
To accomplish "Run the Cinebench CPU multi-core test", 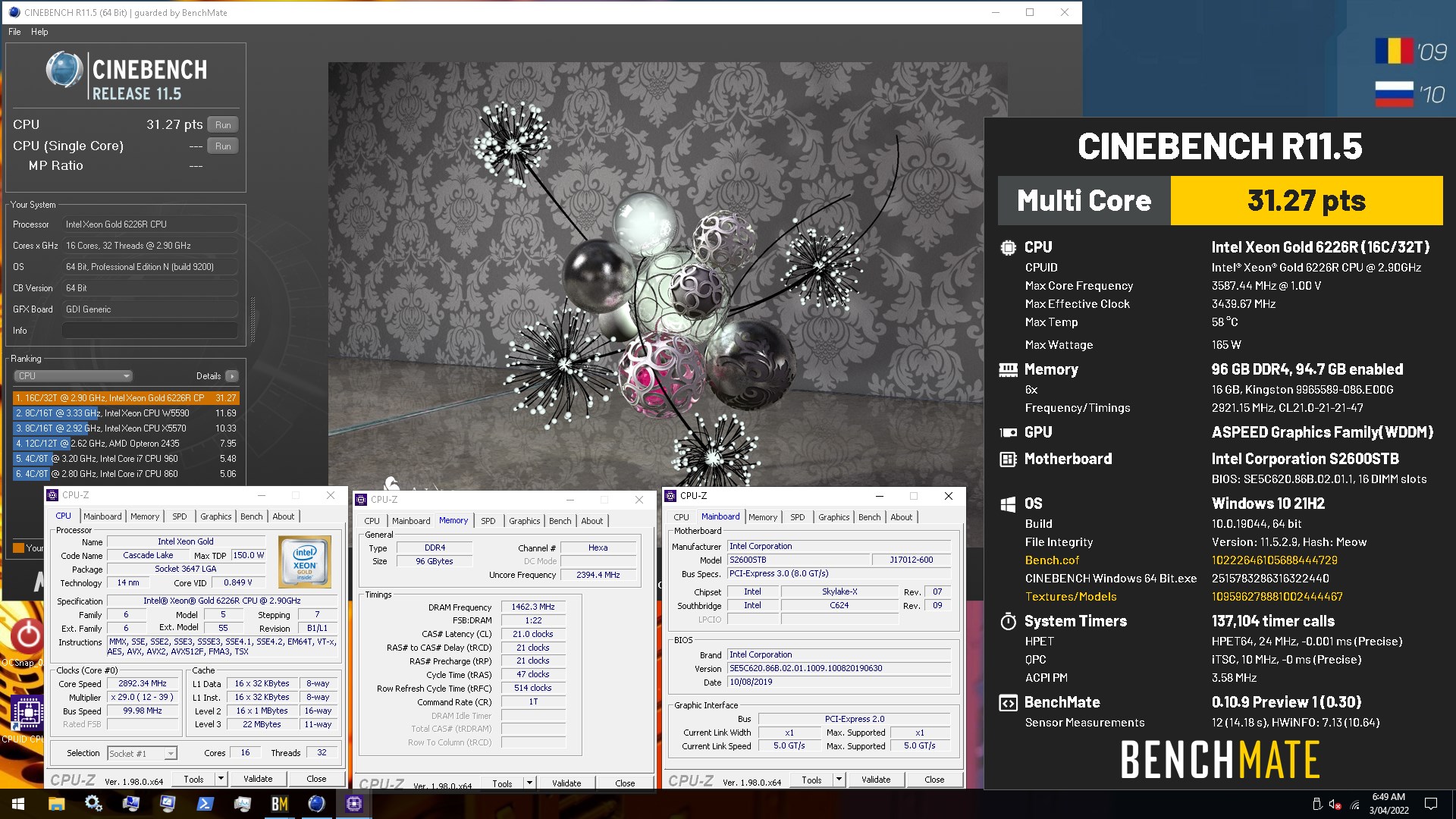I will pyautogui.click(x=223, y=125).
